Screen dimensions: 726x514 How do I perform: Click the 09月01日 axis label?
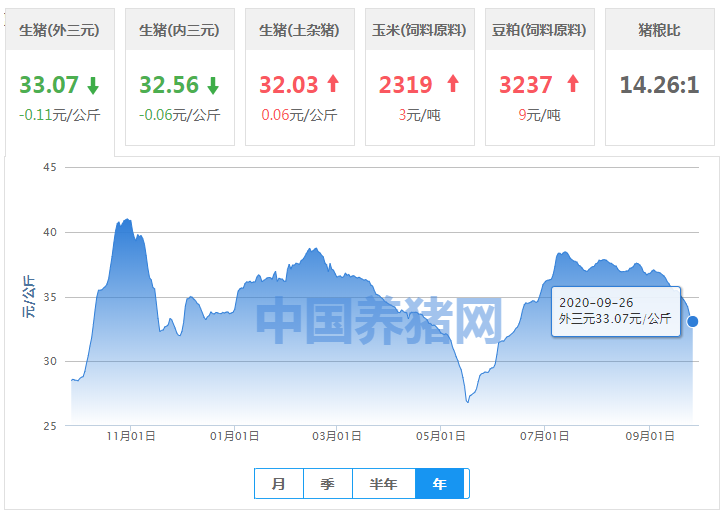650,436
